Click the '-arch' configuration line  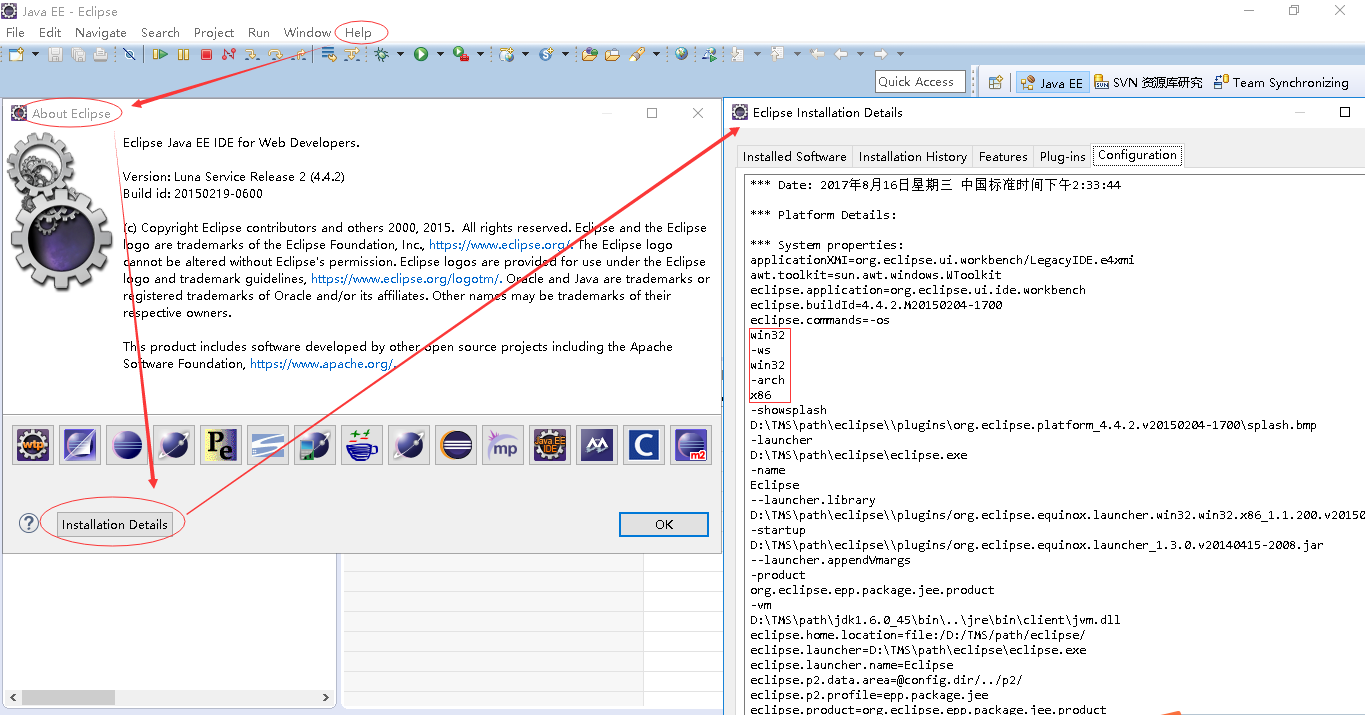[768, 380]
